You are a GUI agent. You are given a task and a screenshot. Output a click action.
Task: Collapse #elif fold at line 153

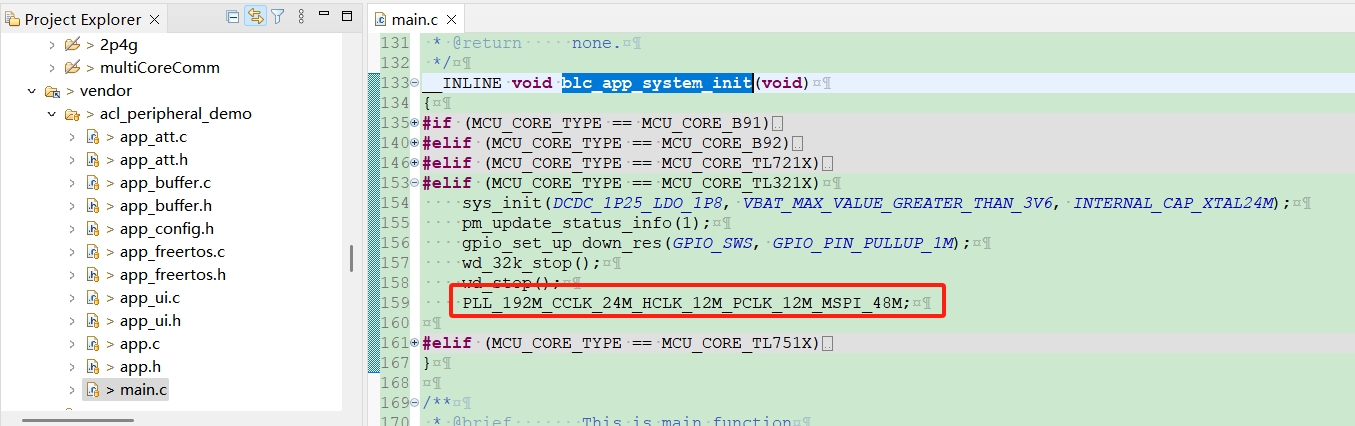tap(415, 183)
